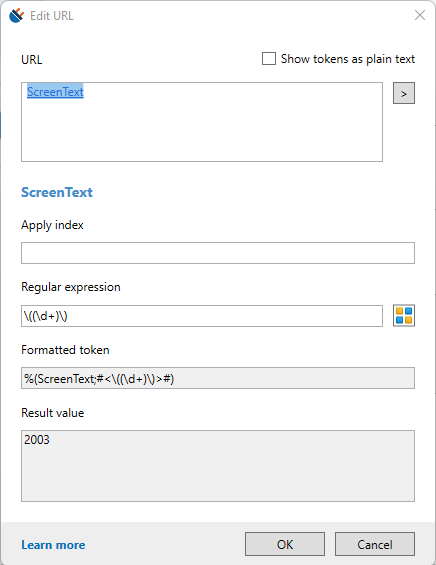Click the application logo in title bar
This screenshot has height=565, width=436.
tap(16, 15)
